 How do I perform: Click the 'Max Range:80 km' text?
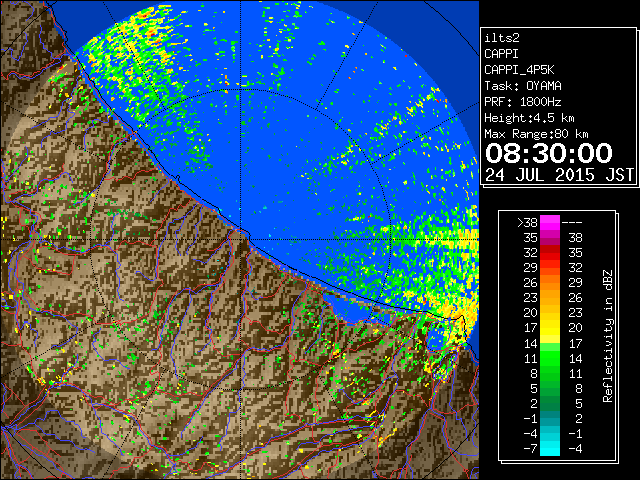[x=536, y=134]
